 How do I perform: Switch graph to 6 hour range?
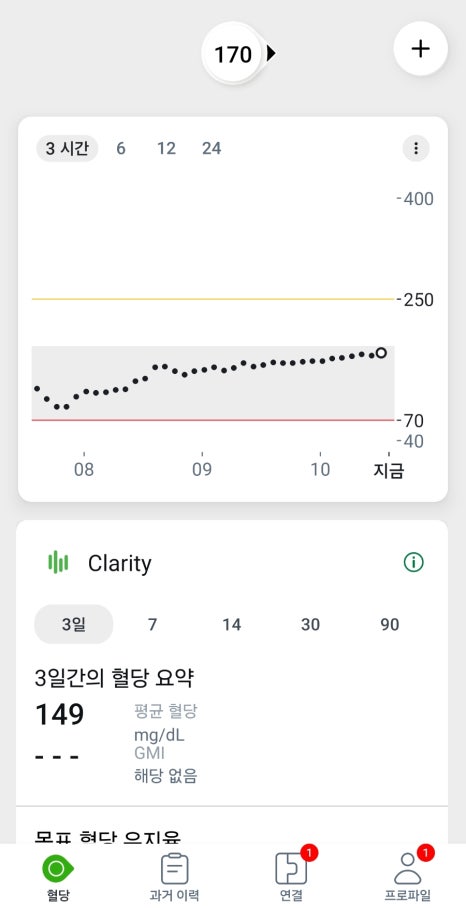pos(120,149)
